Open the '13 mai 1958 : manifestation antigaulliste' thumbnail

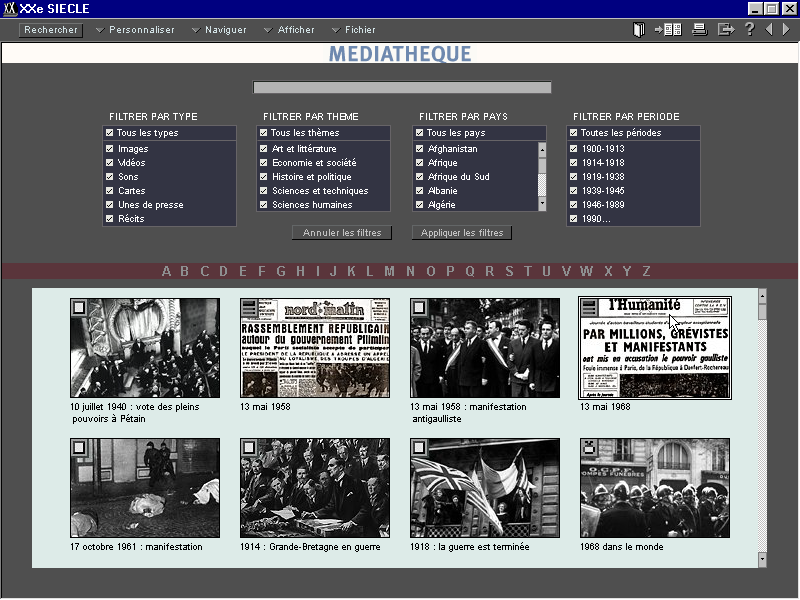click(x=485, y=348)
